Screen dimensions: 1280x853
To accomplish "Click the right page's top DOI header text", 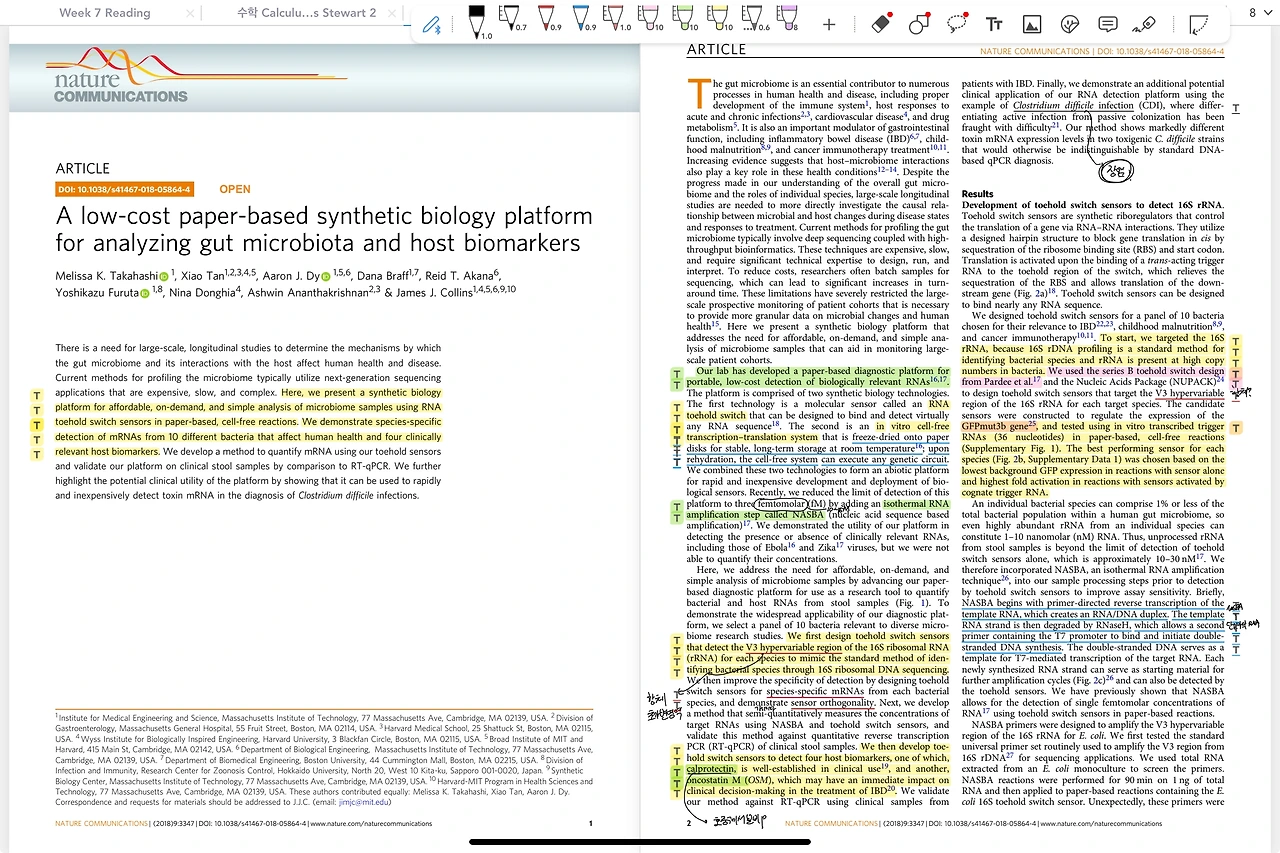I will 1102,51.
